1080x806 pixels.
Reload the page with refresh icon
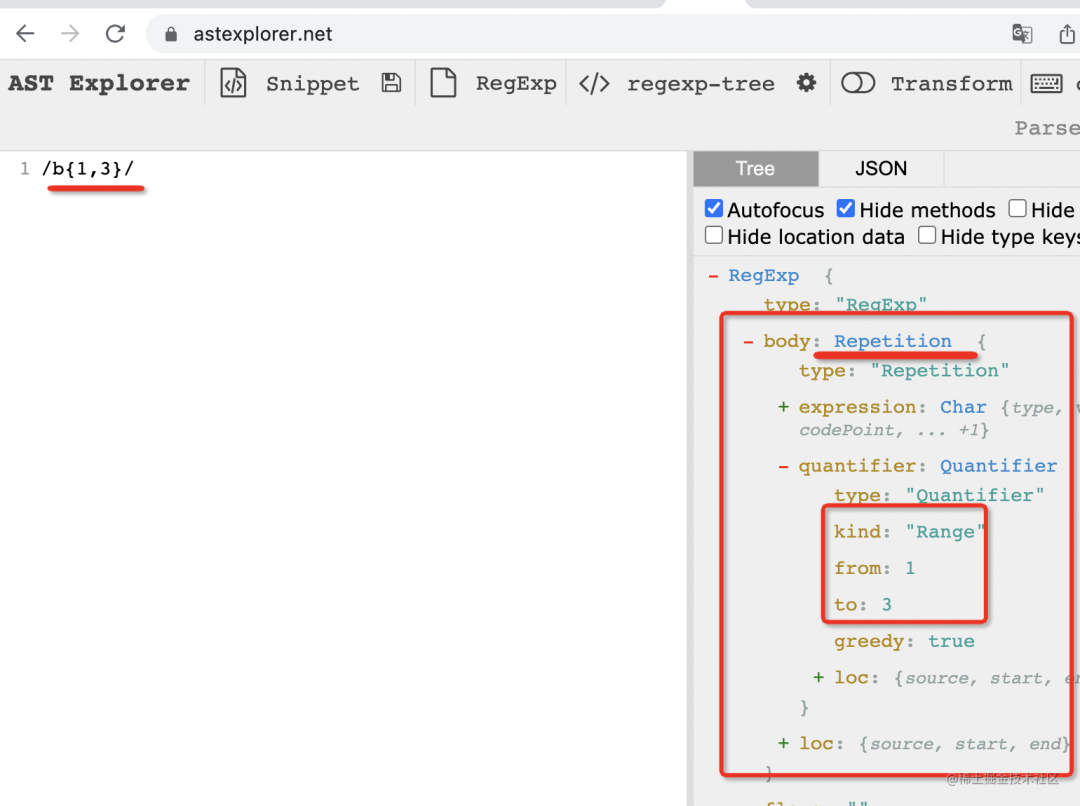coord(115,33)
